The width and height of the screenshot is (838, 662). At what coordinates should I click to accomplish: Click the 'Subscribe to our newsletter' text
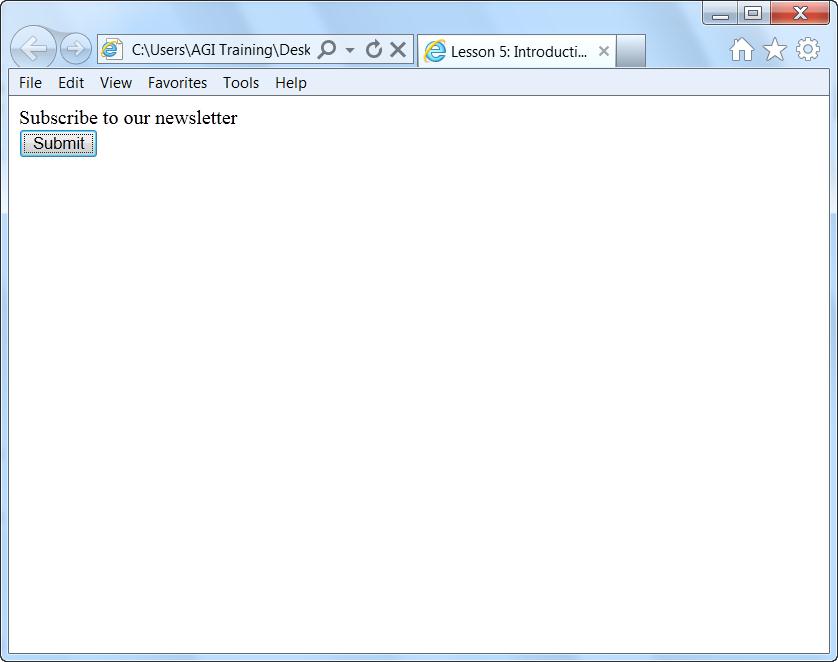coord(128,118)
